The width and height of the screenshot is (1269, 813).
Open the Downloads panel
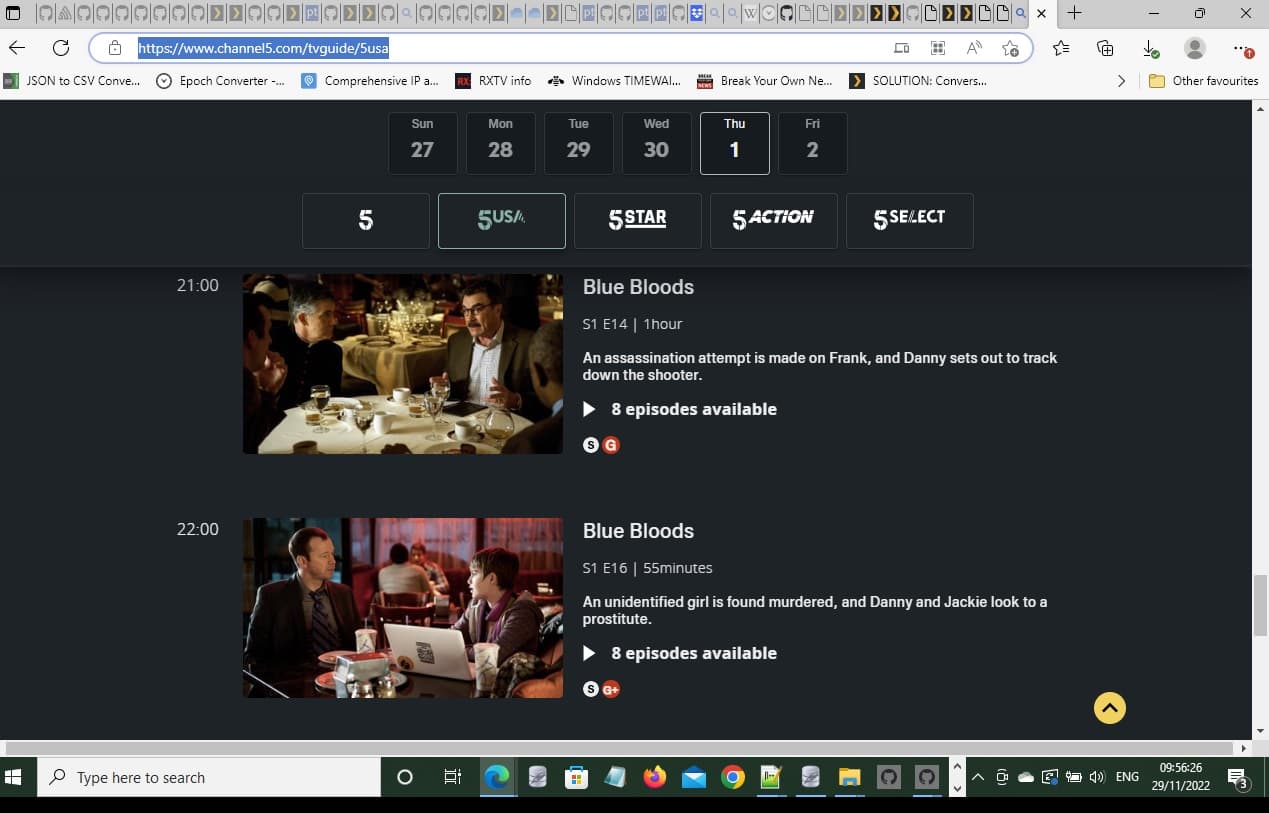pos(1150,48)
